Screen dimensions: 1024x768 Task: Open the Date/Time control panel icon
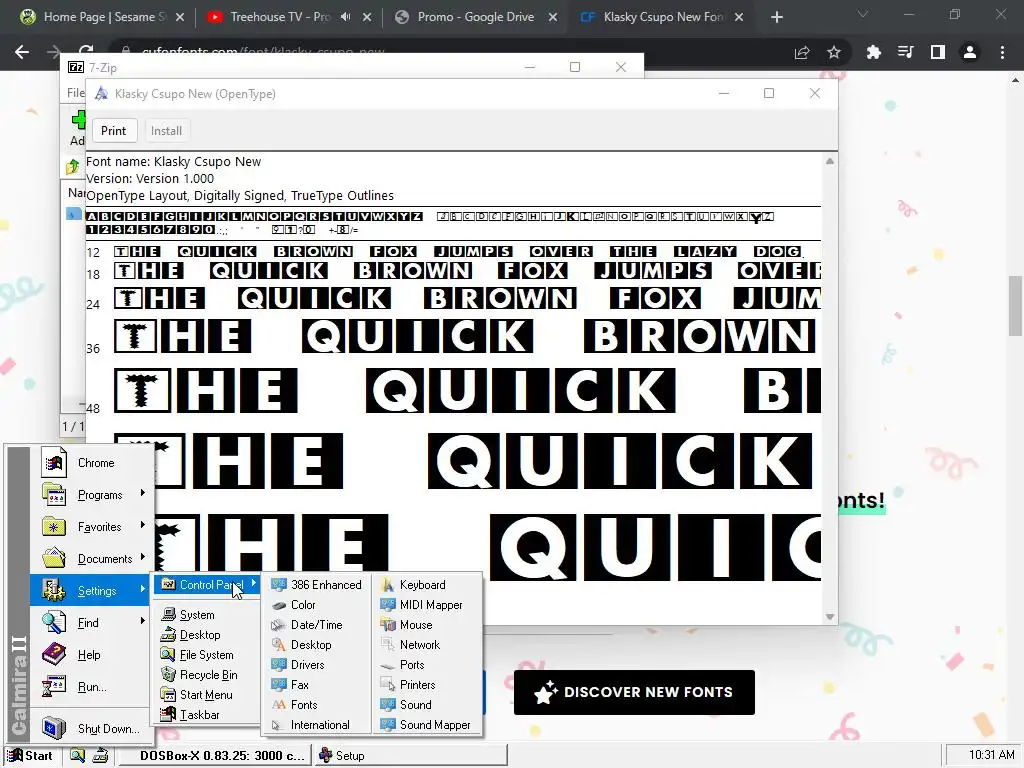[279, 625]
